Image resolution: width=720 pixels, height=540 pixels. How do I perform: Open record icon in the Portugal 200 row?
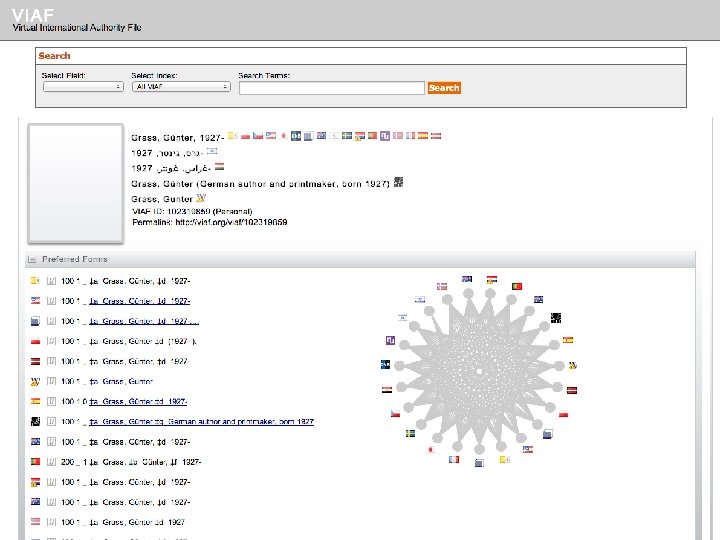(x=51, y=462)
